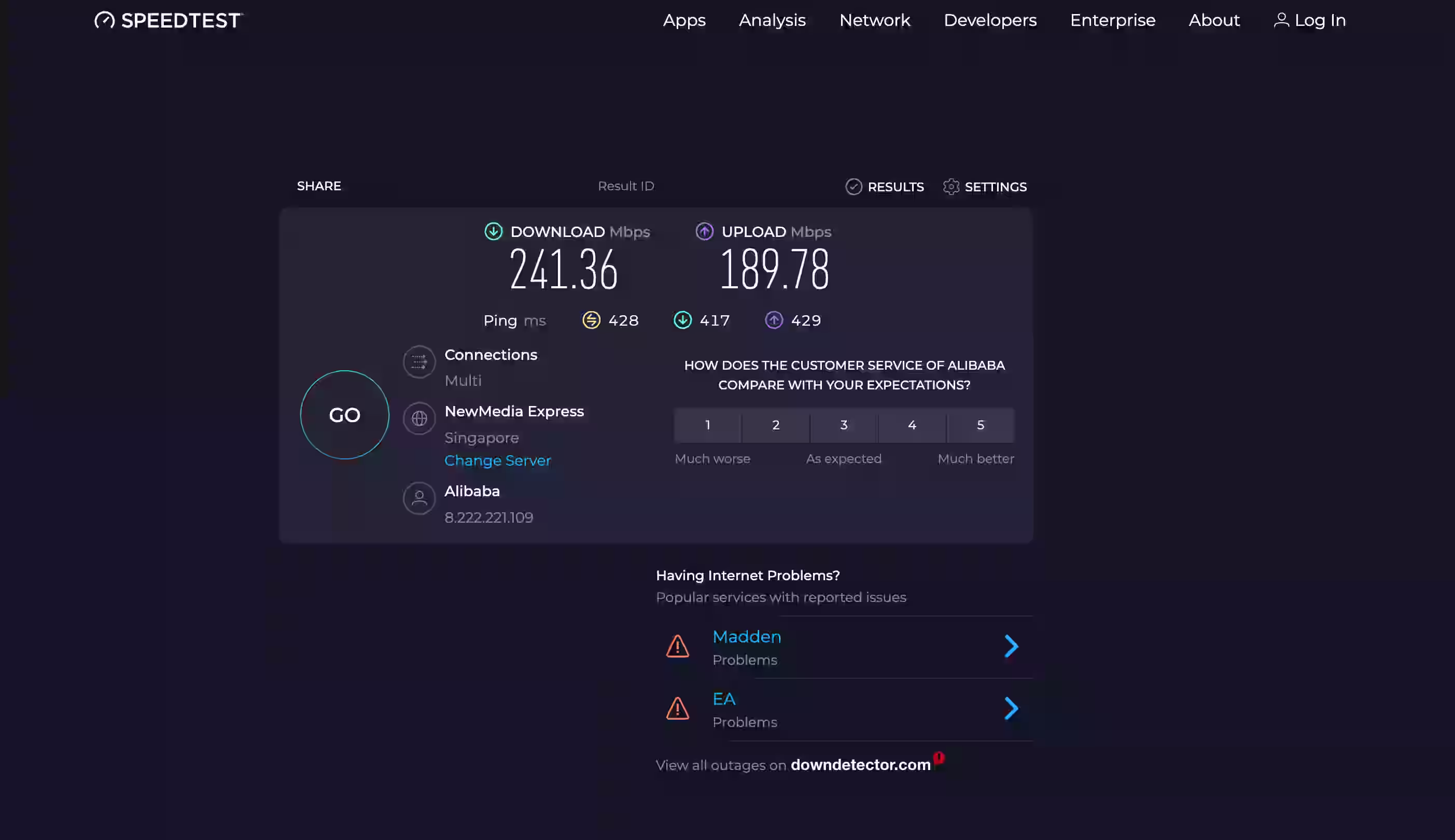Rate customer service as 2
Viewport: 1455px width, 840px height.
776,425
